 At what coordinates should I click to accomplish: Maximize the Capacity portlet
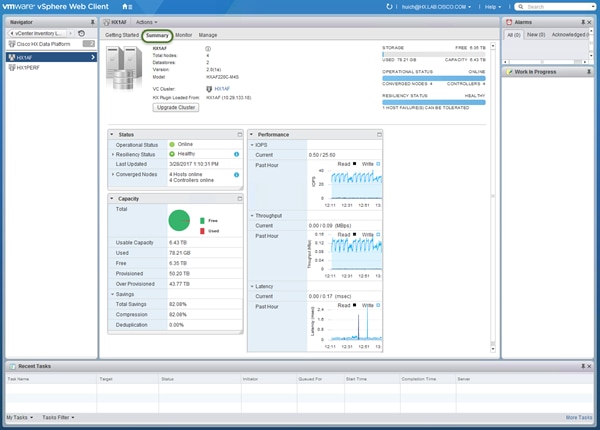click(x=240, y=199)
